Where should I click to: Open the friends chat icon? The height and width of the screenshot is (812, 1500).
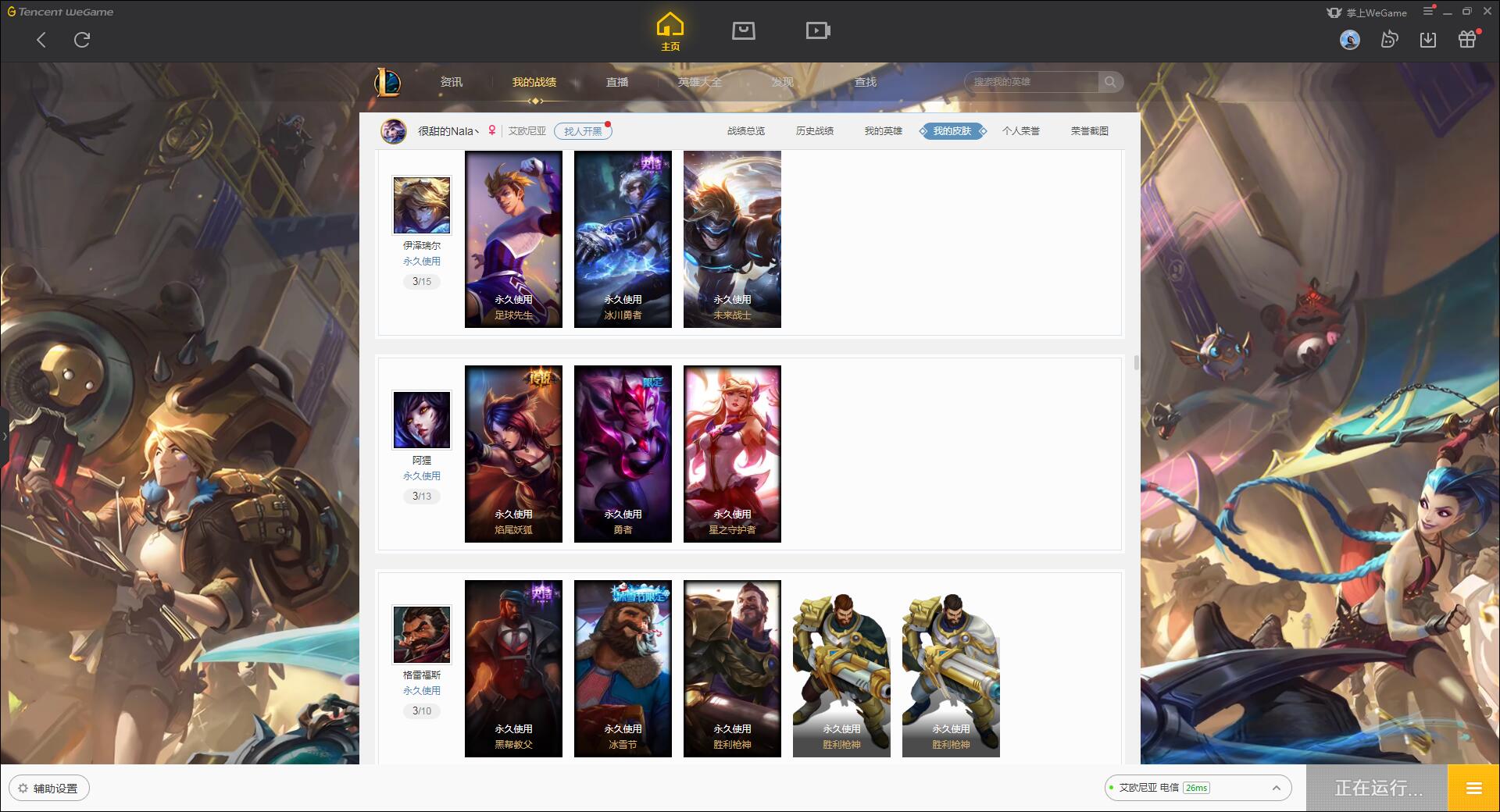1389,40
